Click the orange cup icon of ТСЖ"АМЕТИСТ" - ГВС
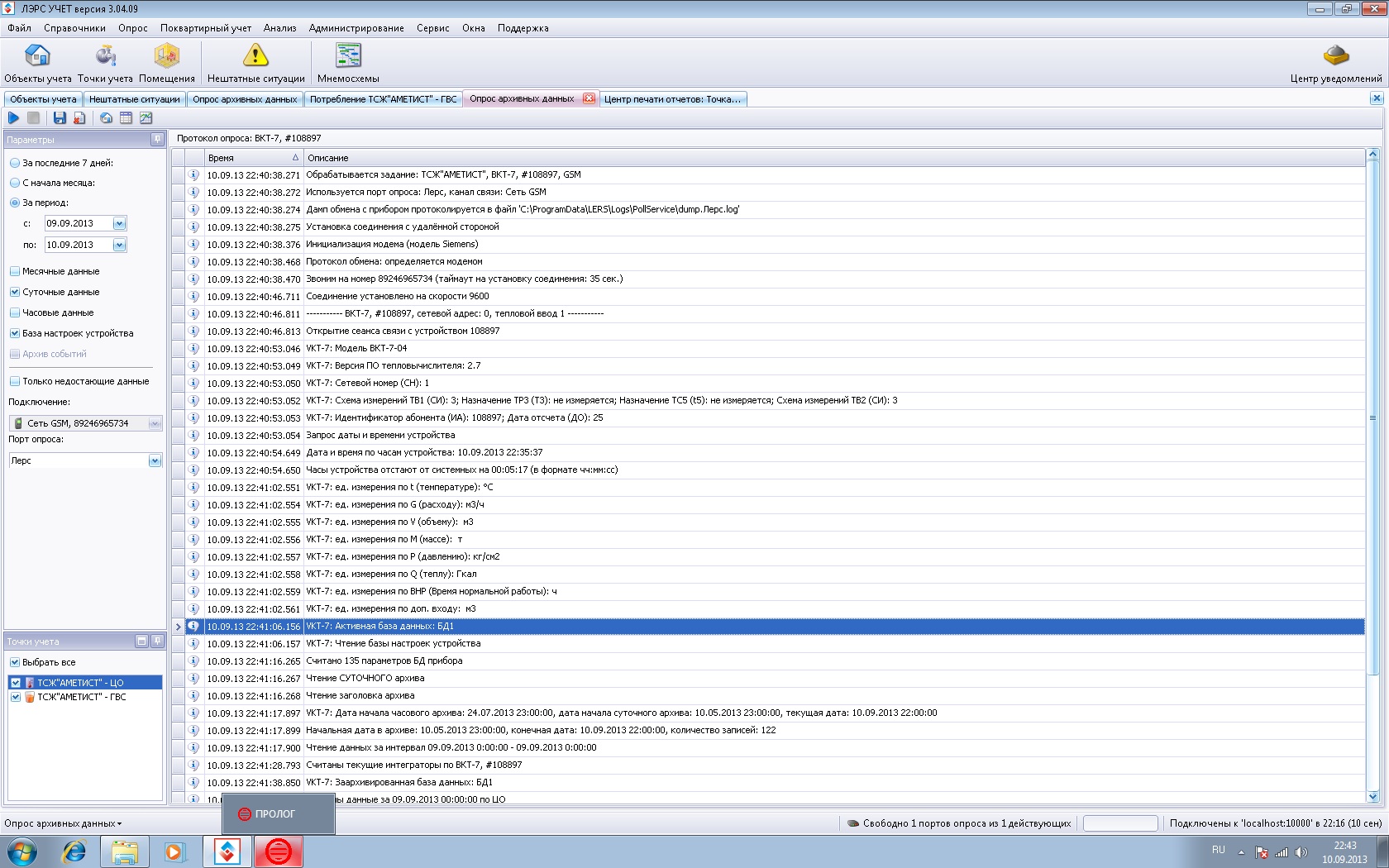 (x=30, y=697)
